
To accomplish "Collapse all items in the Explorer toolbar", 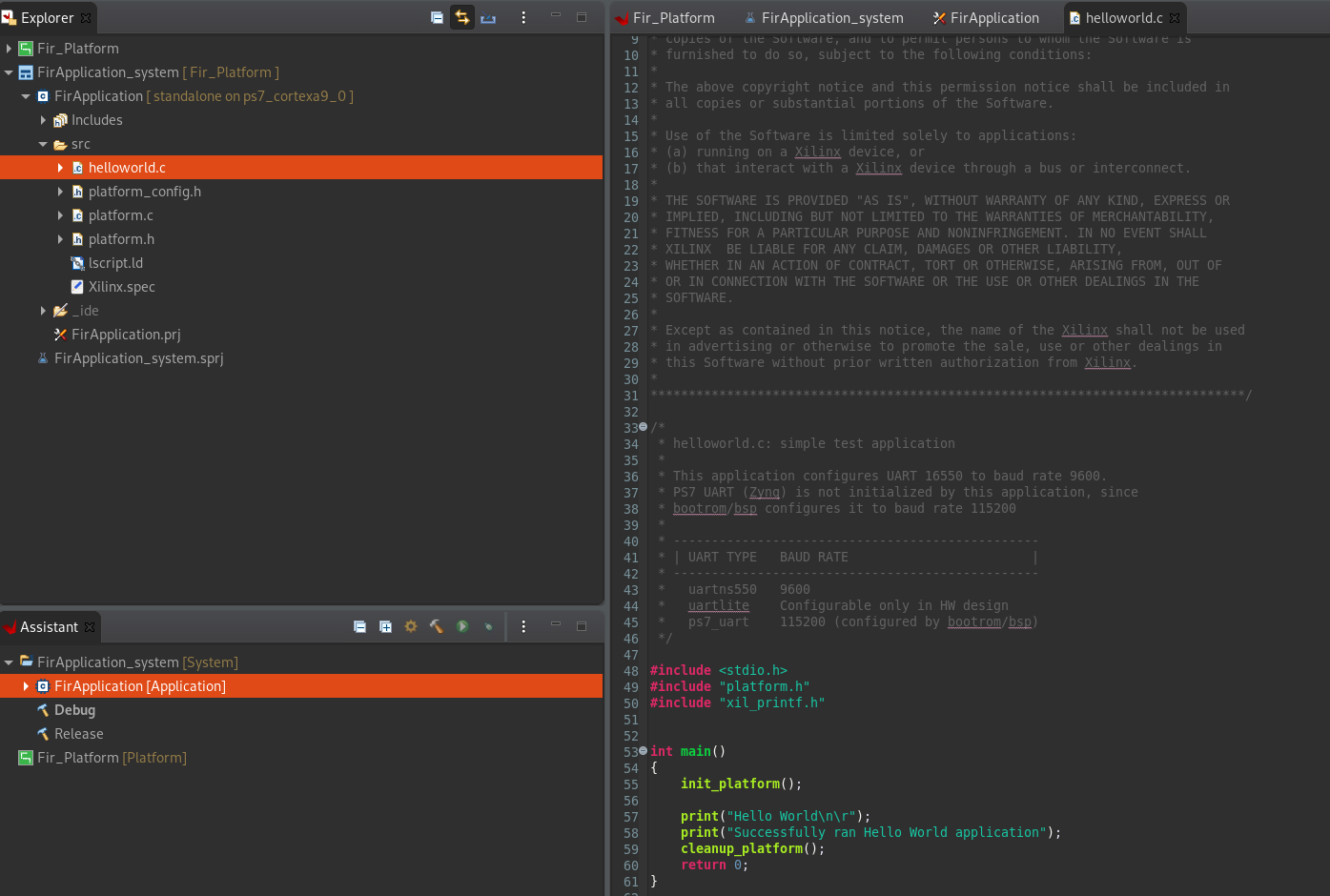I will pyautogui.click(x=437, y=17).
